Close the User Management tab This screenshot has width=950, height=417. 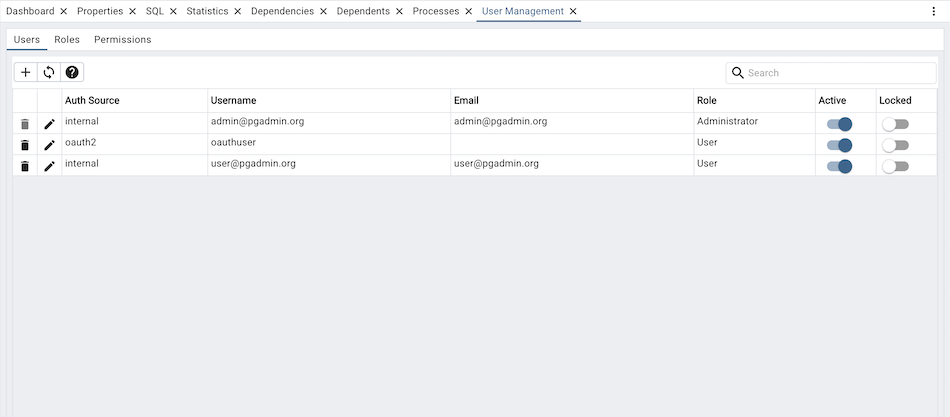[x=573, y=11]
